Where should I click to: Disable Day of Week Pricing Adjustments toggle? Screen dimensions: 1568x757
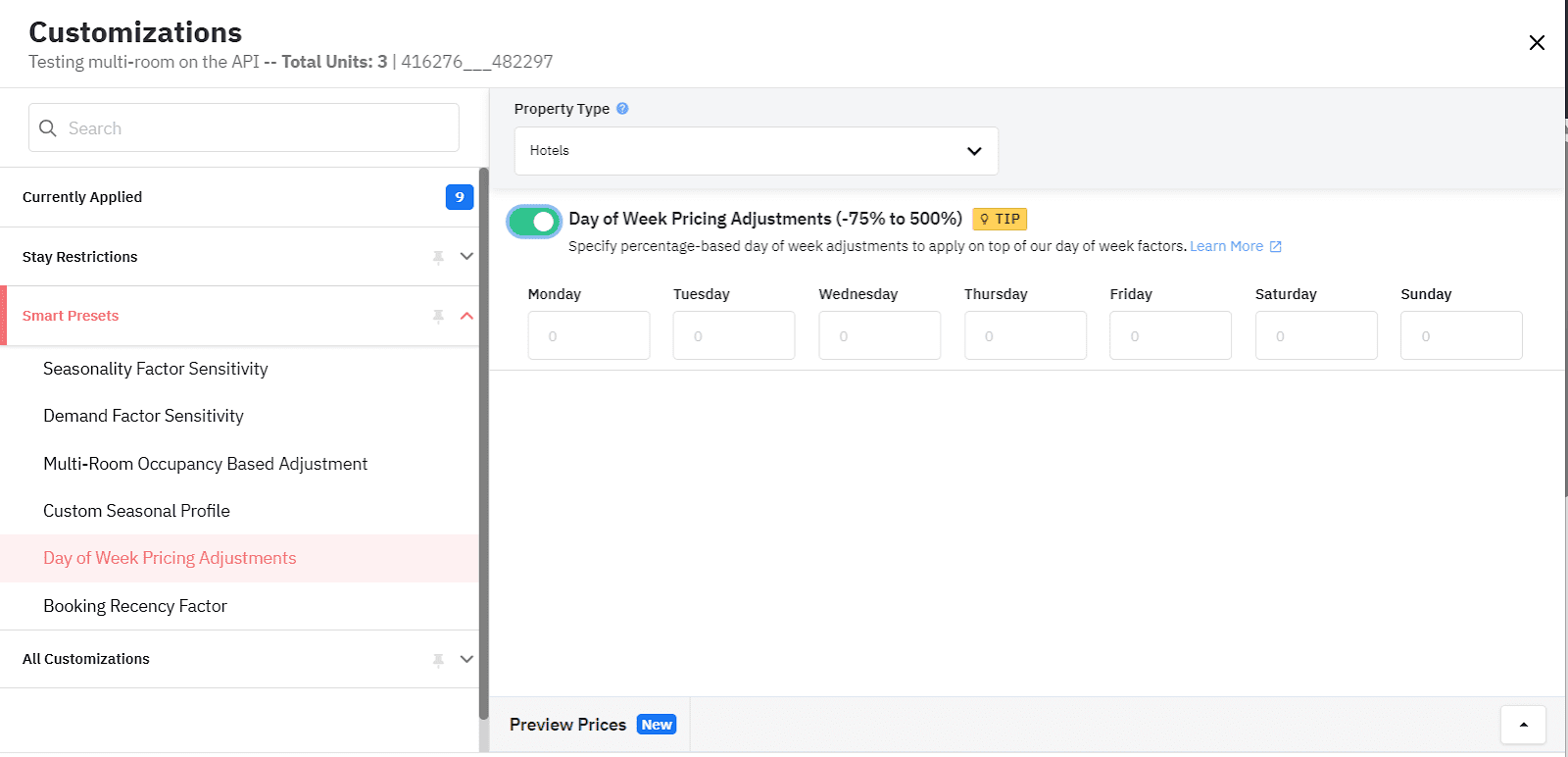coord(534,222)
